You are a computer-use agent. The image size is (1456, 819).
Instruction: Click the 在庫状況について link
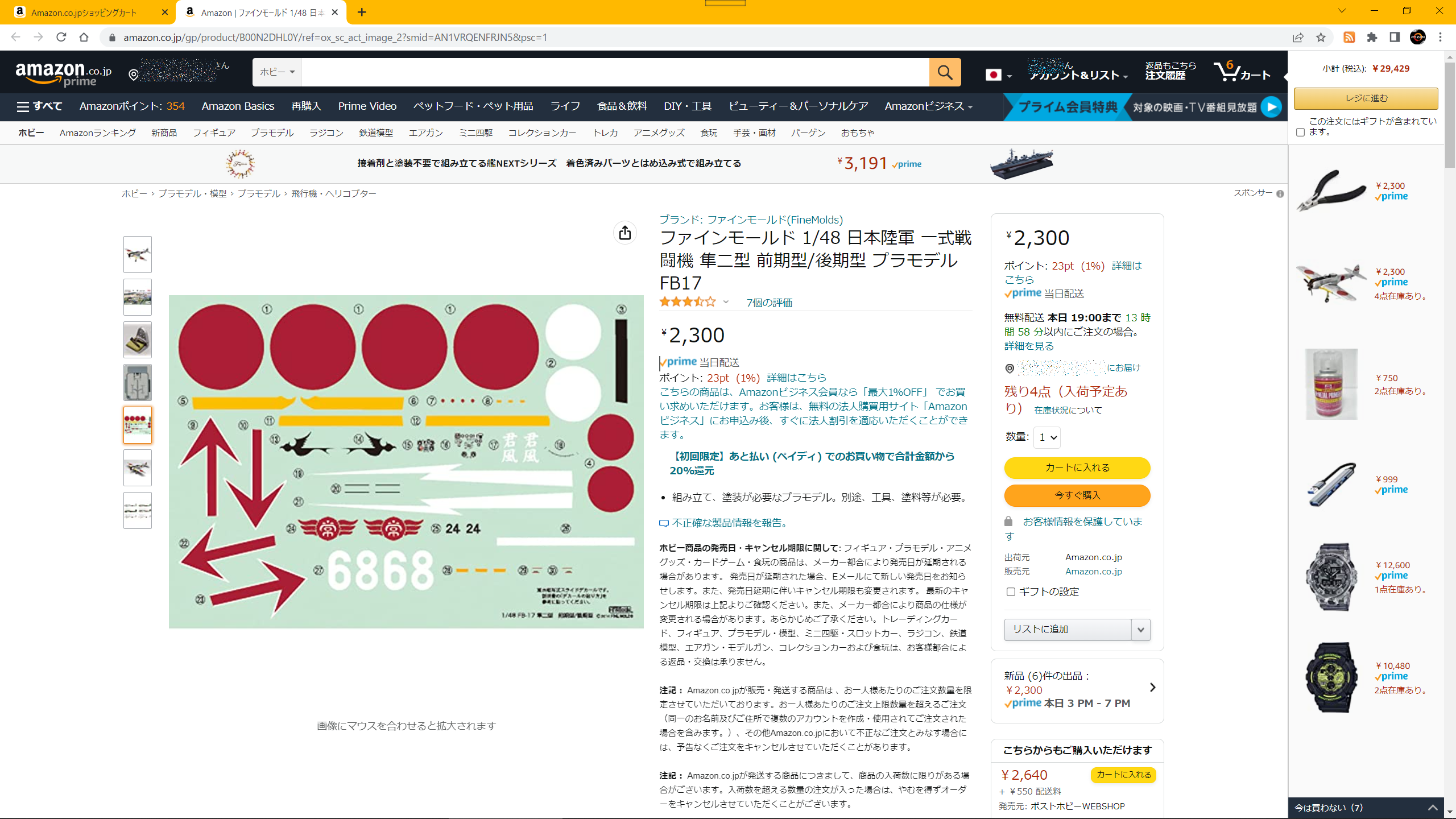(1068, 410)
